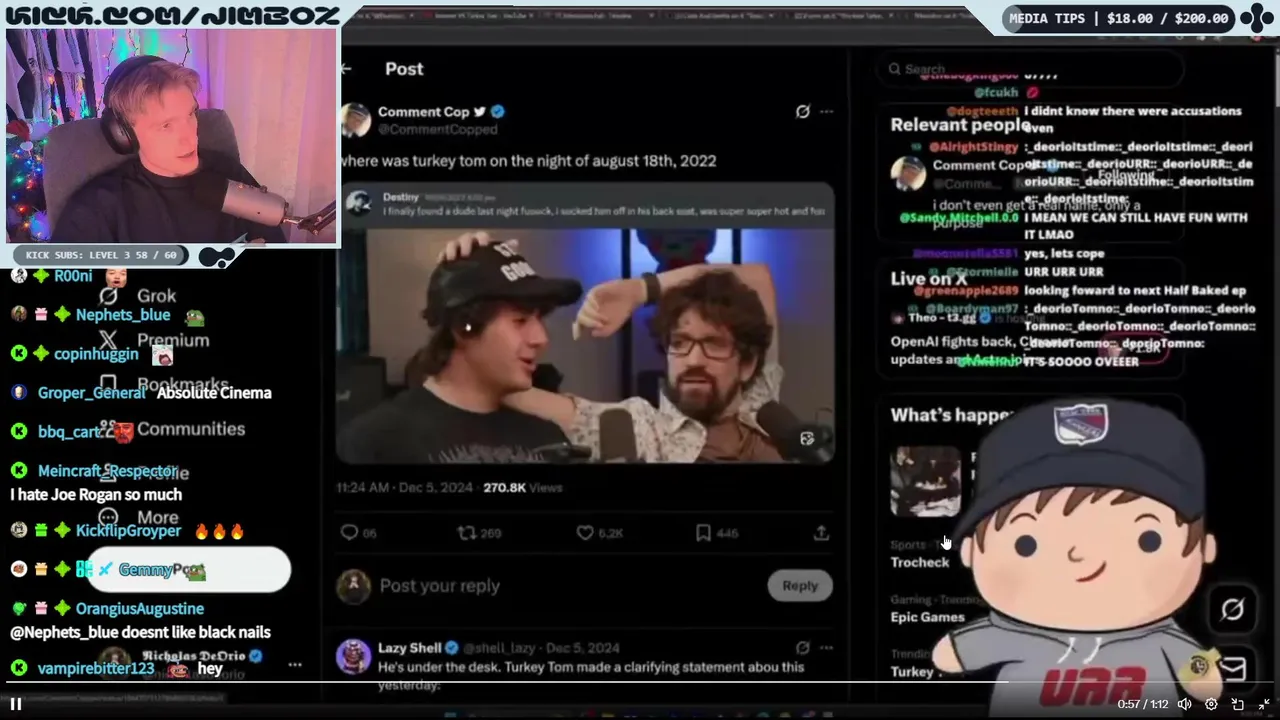Image resolution: width=1280 pixels, height=720 pixels.
Task: Open Epic Games trending topic
Action: coord(928,617)
